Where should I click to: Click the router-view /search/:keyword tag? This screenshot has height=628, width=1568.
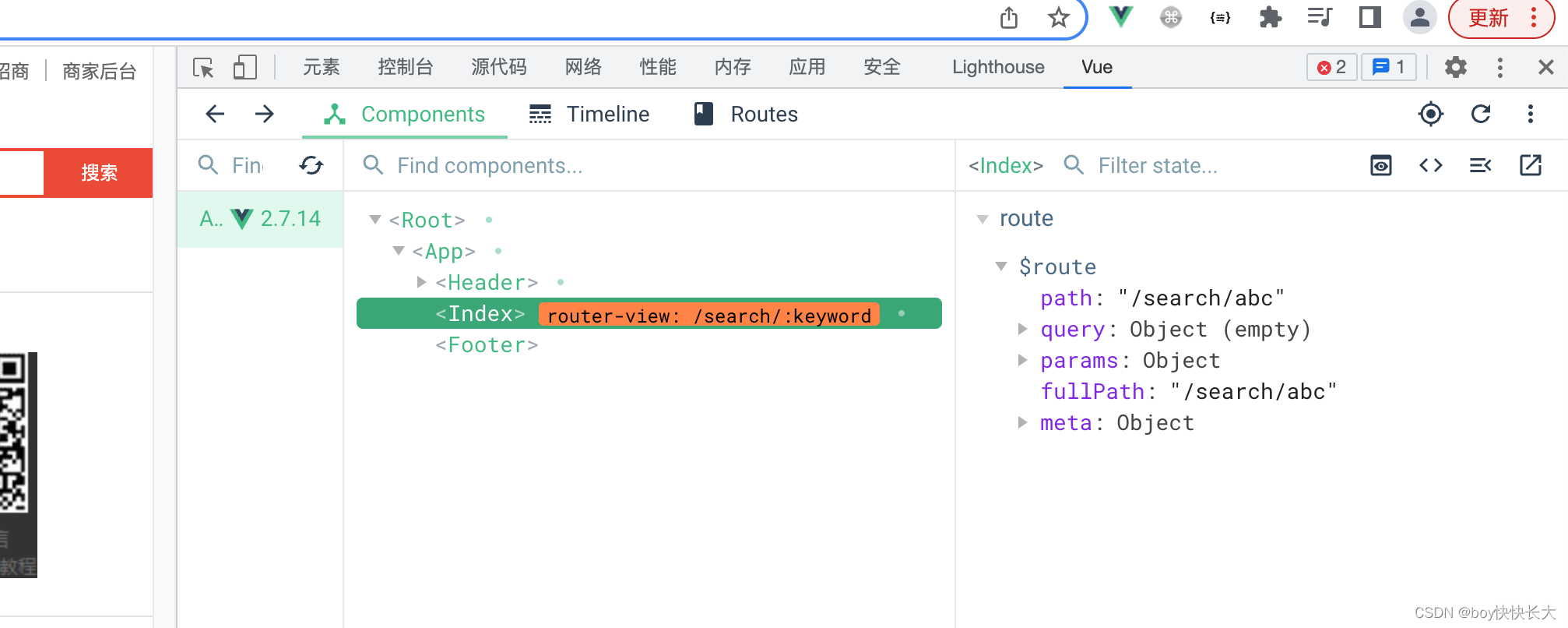coord(709,315)
